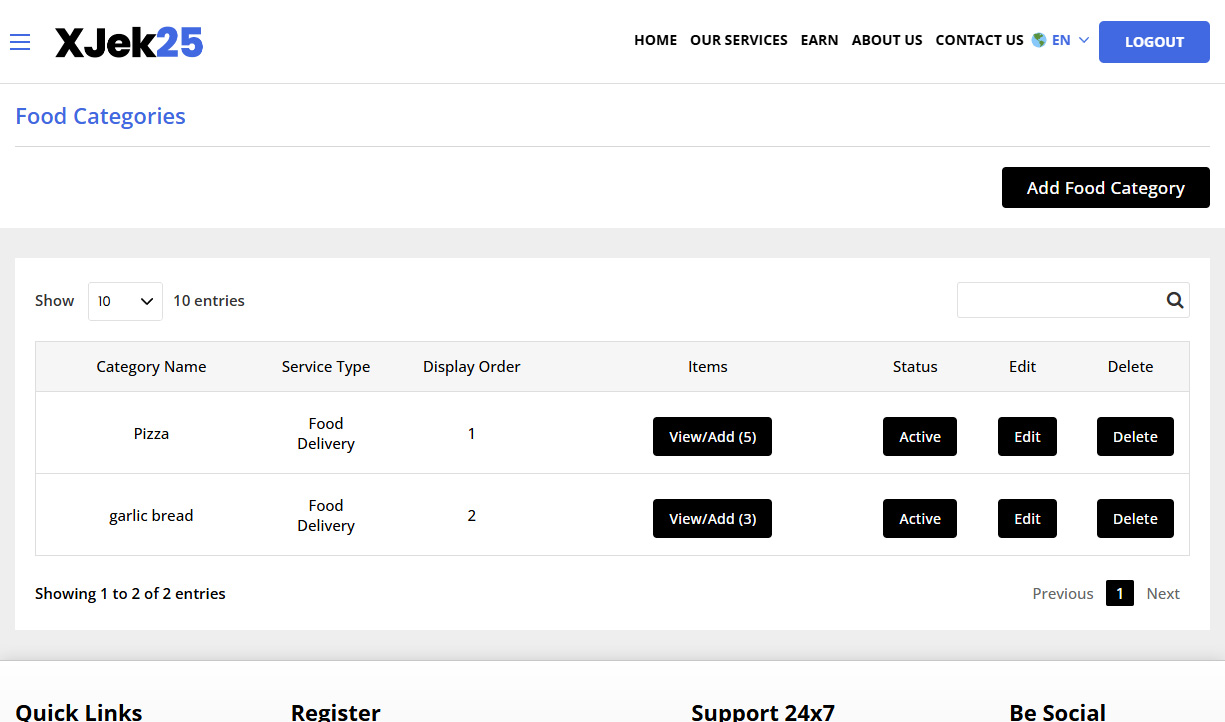Image resolution: width=1225 pixels, height=722 pixels.
Task: Open OUR SERVICES menu item
Action: (738, 40)
